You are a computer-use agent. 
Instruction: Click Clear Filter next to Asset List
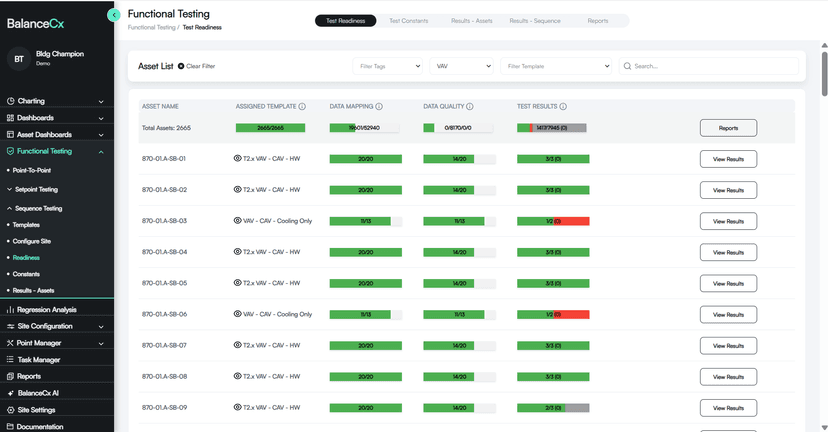click(x=196, y=66)
